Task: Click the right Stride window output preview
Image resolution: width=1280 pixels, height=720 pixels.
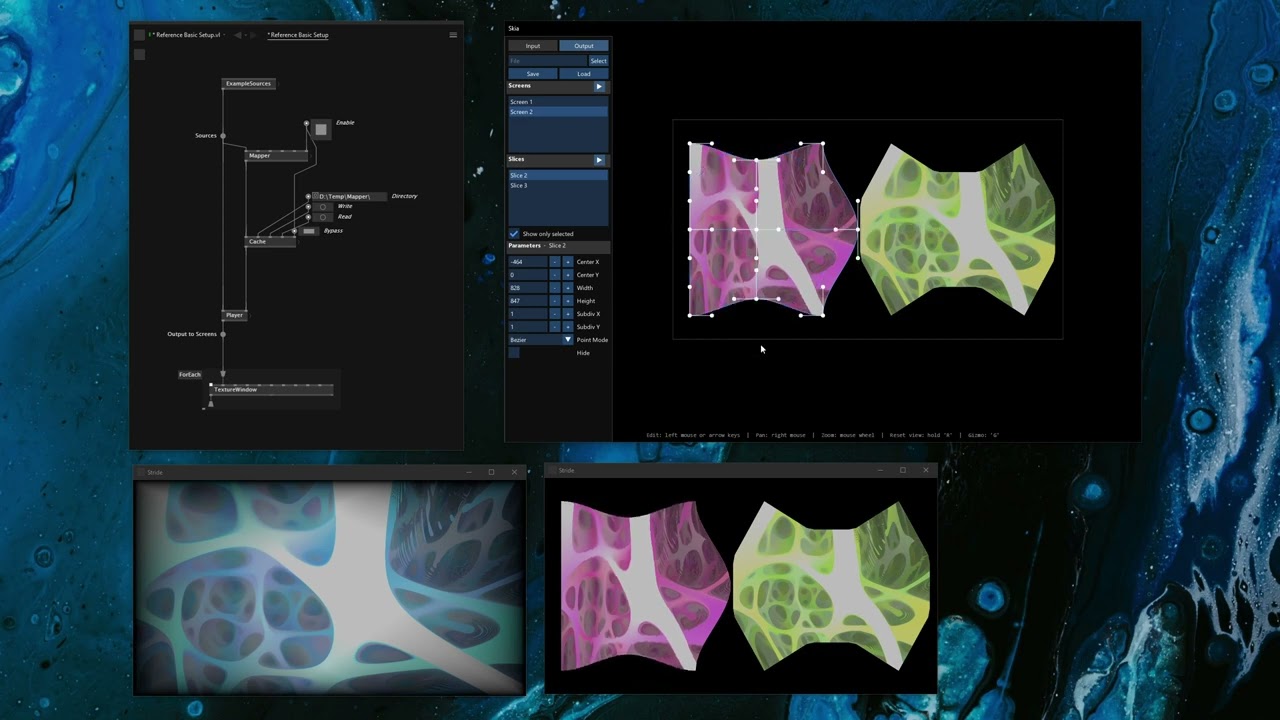Action: pyautogui.click(x=740, y=585)
